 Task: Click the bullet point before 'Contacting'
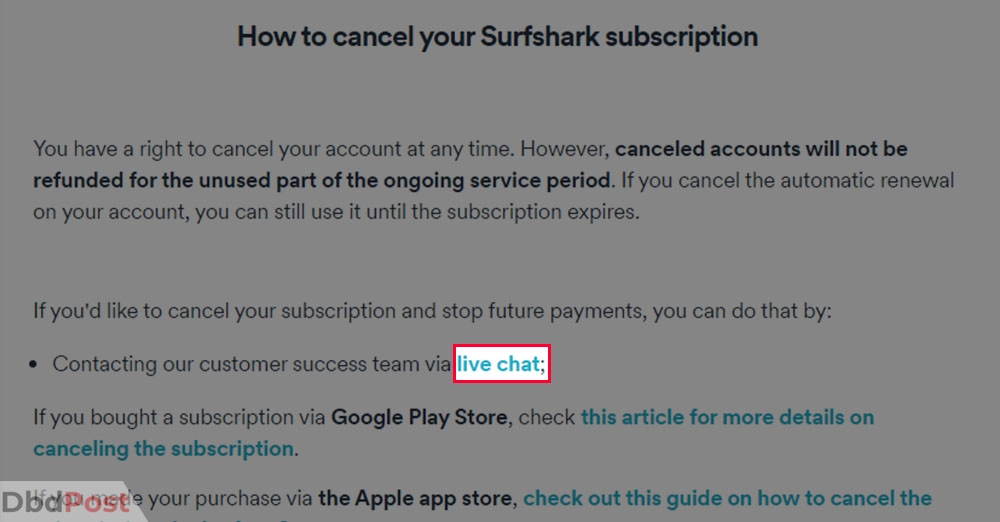click(x=34, y=364)
